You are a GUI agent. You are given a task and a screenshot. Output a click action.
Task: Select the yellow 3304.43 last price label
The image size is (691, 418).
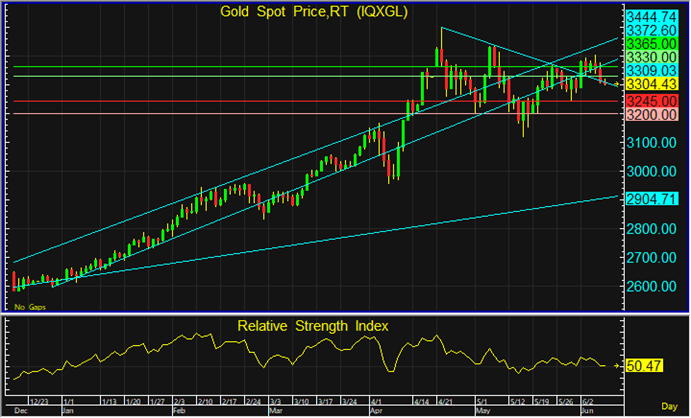(653, 85)
